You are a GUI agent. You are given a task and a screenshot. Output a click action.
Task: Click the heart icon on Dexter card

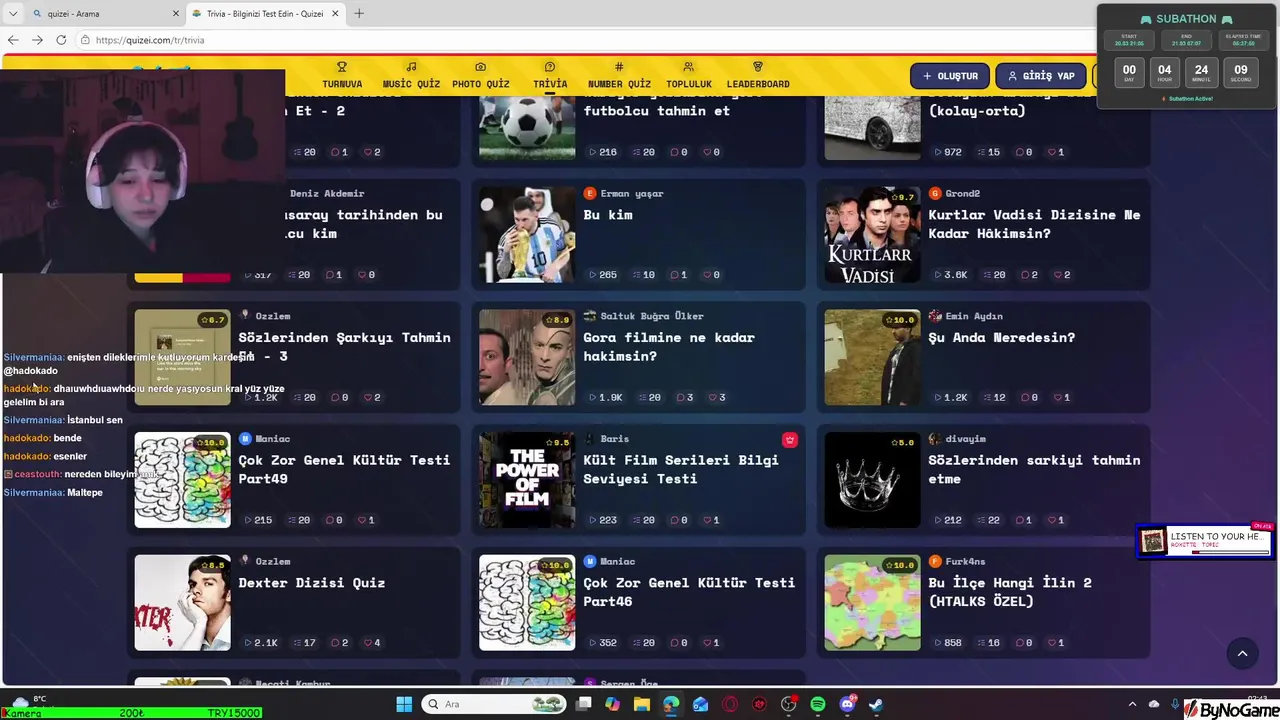pyautogui.click(x=366, y=642)
